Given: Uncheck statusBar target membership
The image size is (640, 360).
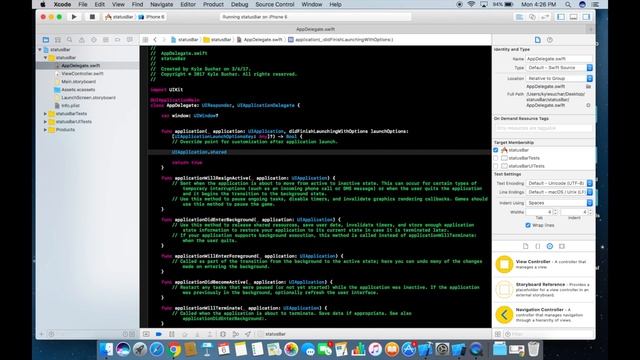Looking at the screenshot, I should click(496, 150).
